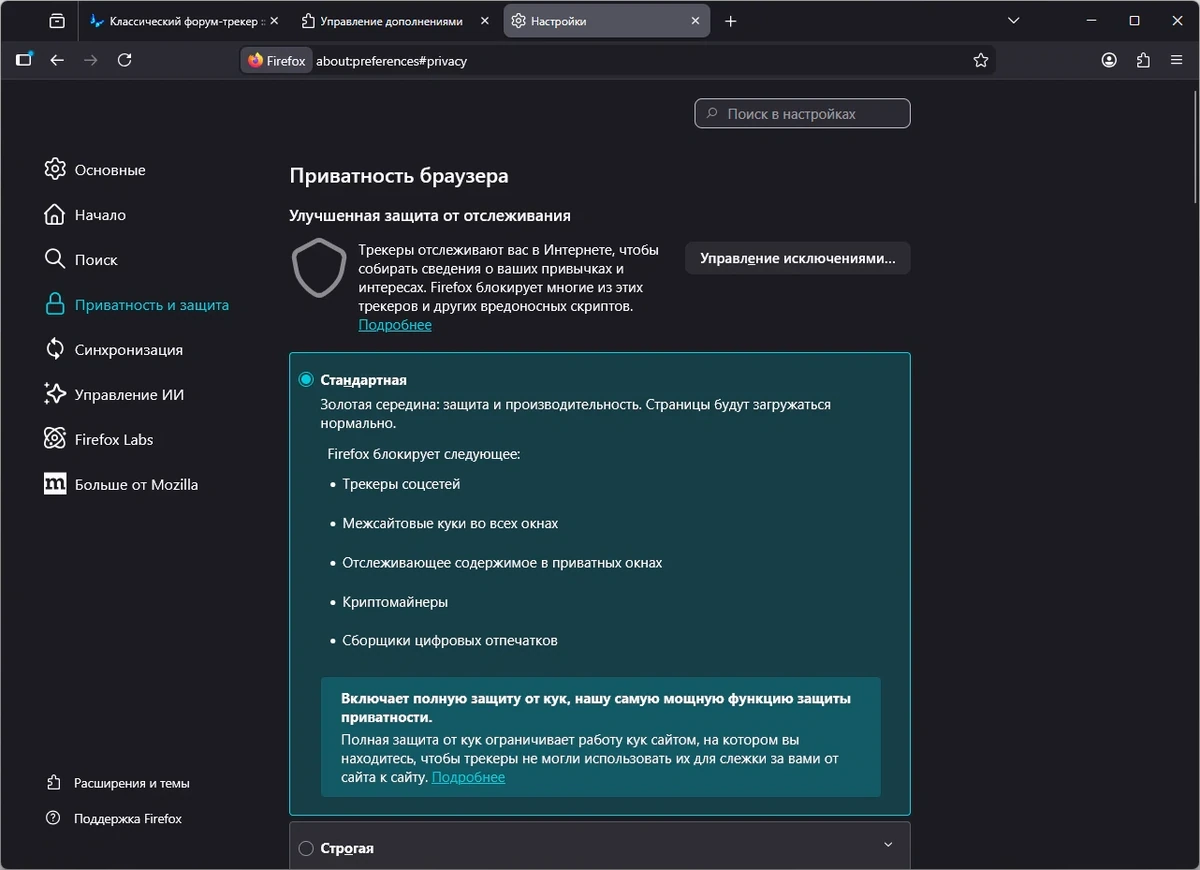Click the text Сборщики цифровых отпечатков

[450, 640]
